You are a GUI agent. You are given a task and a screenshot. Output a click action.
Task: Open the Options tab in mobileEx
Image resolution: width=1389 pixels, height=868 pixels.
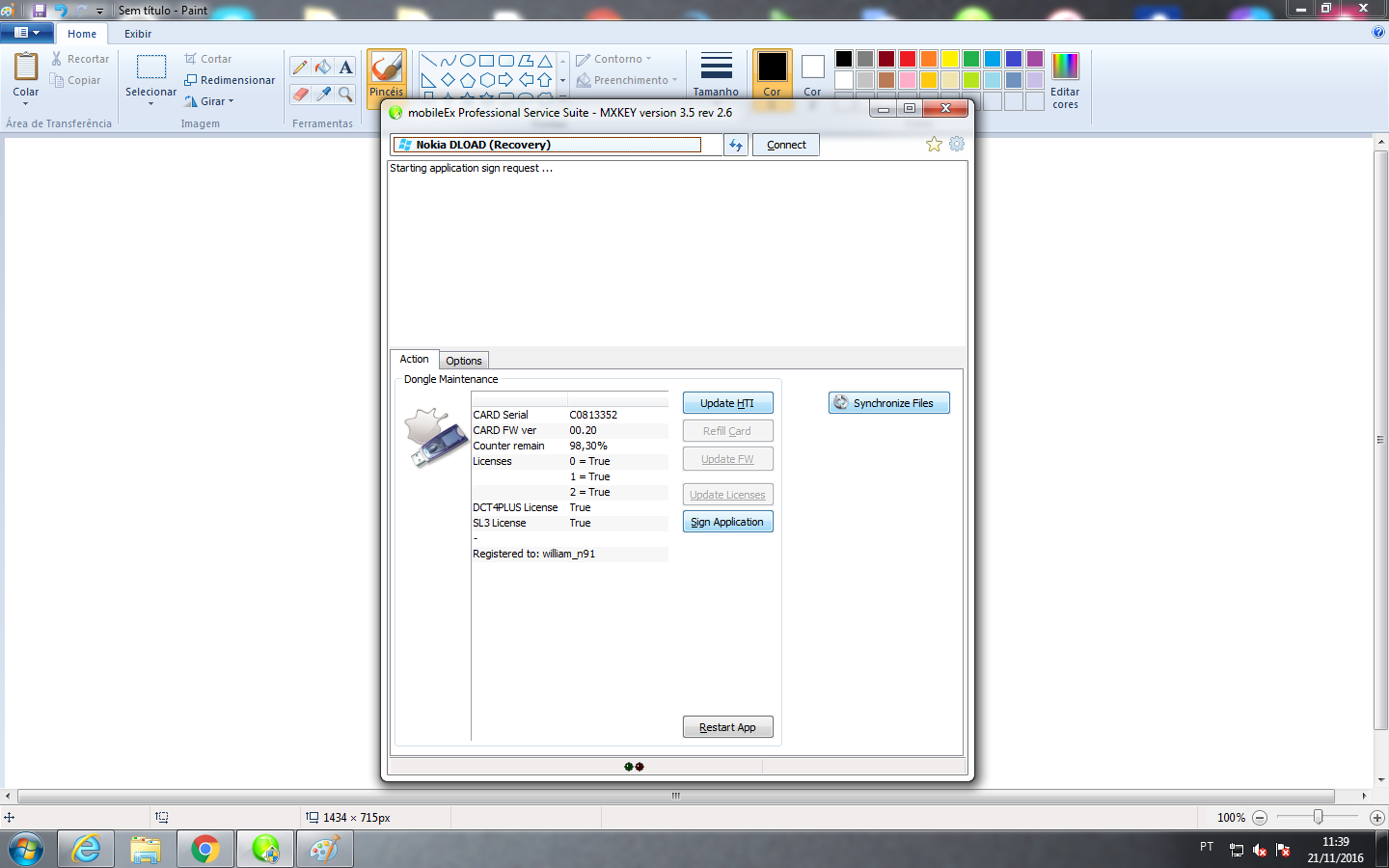pyautogui.click(x=464, y=361)
